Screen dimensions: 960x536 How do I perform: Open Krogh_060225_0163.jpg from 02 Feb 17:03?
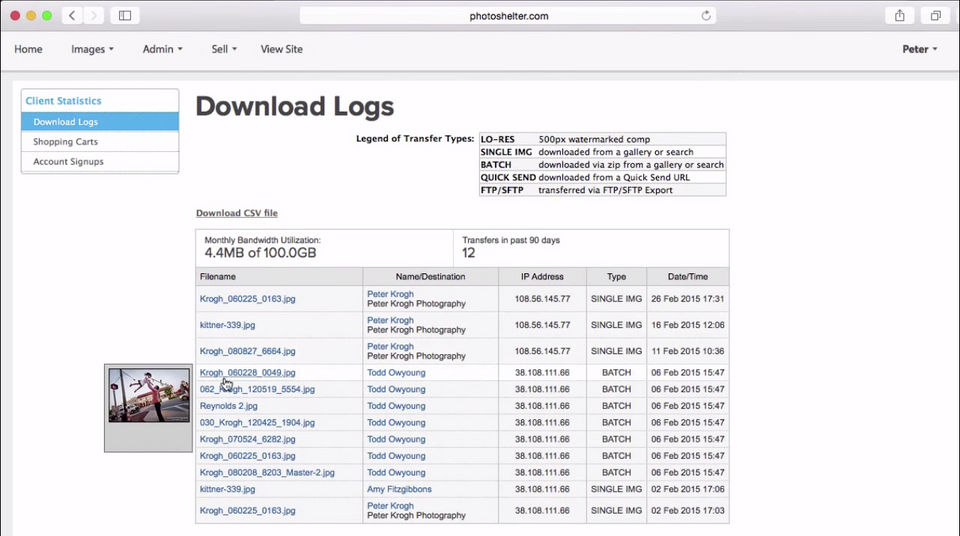[x=247, y=511]
